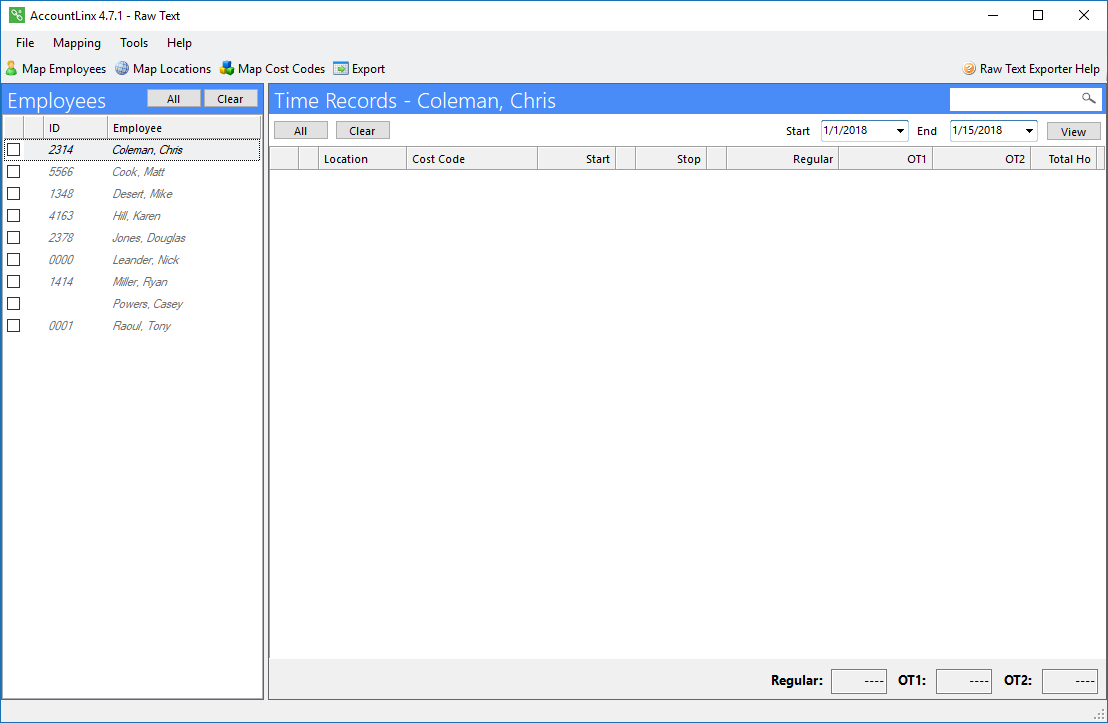
Task: Click the Map Cost Codes label
Action: (x=281, y=69)
